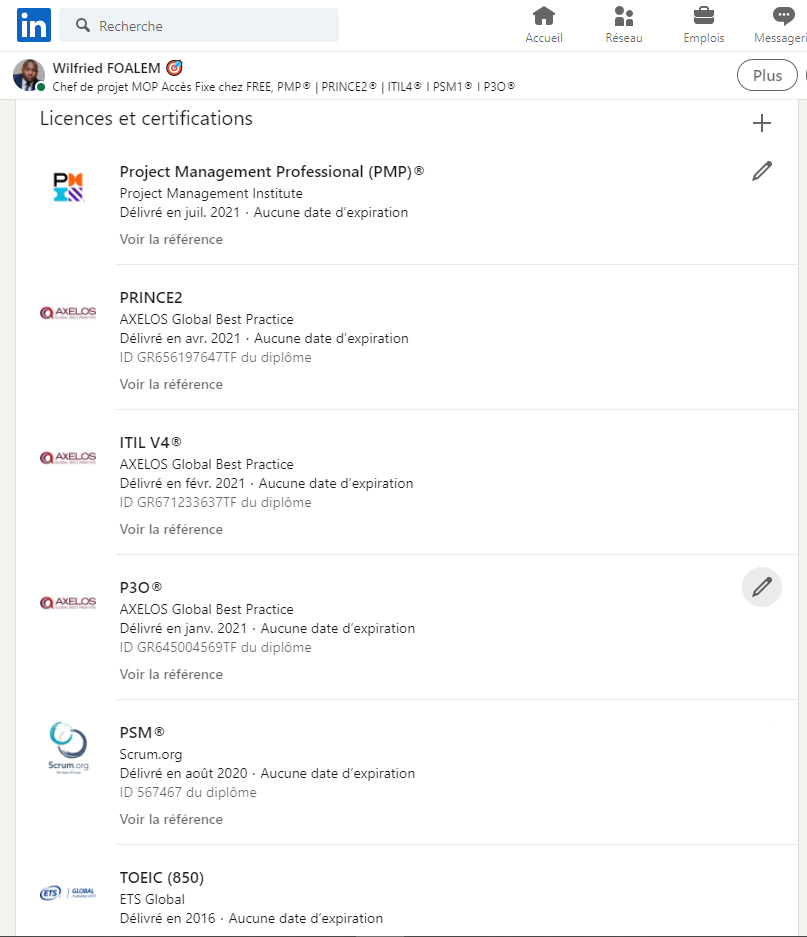Image resolution: width=807 pixels, height=937 pixels.
Task: Click the LinkedIn logo icon
Action: pos(33,25)
